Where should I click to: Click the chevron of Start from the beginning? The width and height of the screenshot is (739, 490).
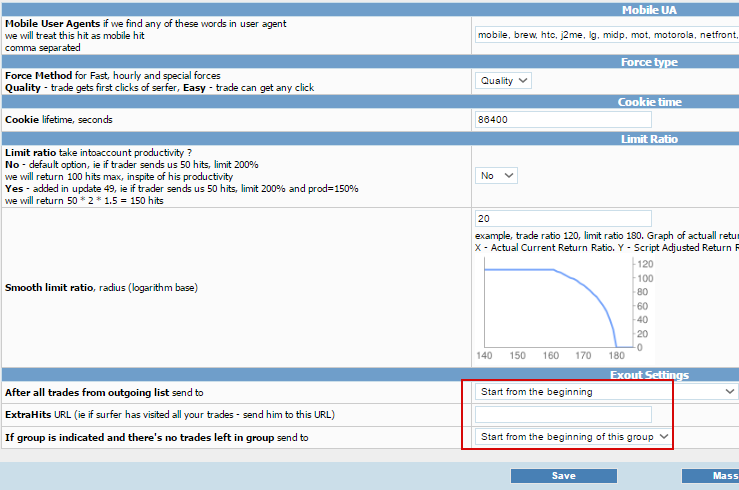point(730,392)
